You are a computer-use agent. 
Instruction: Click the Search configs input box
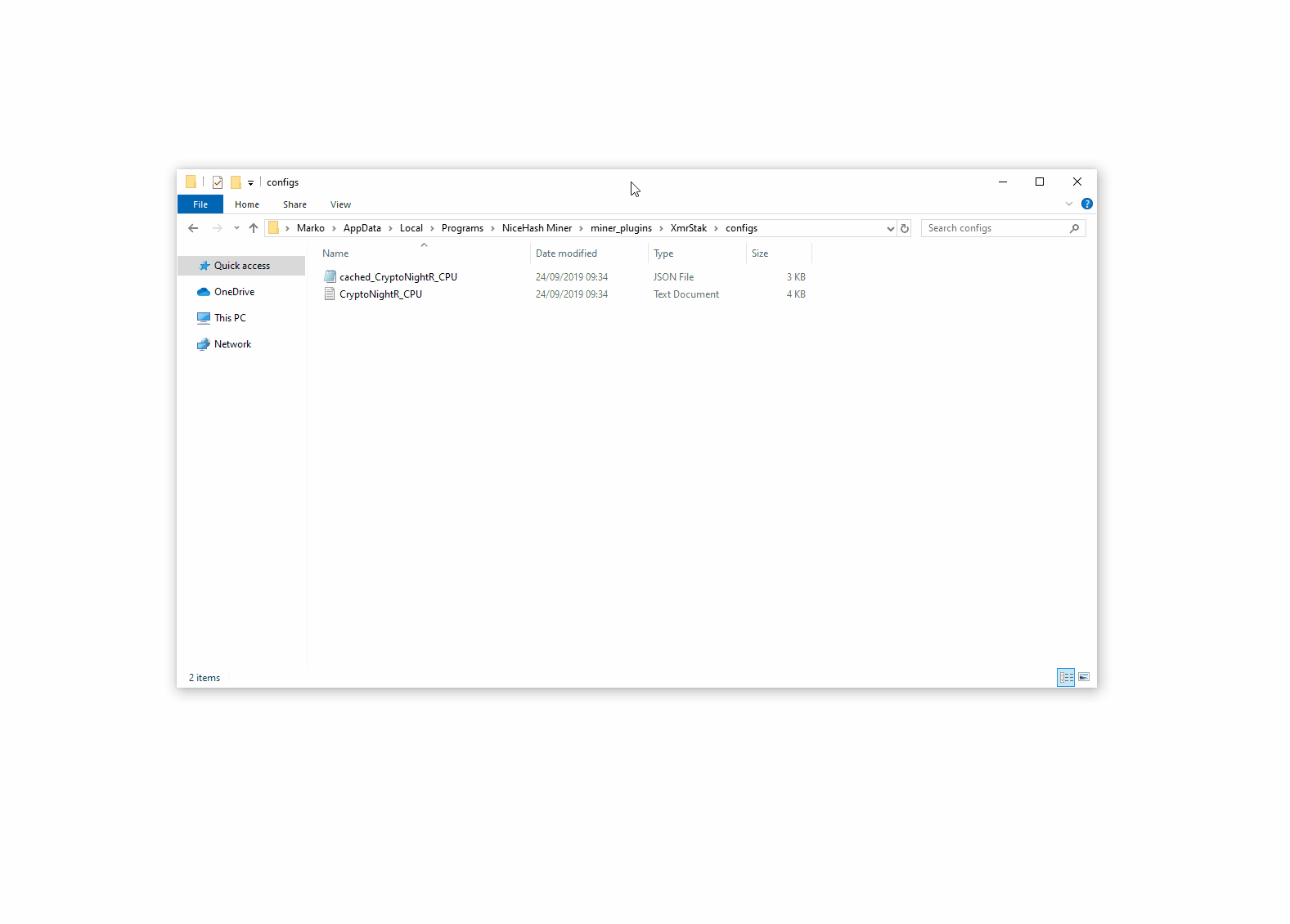pyautogui.click(x=994, y=228)
